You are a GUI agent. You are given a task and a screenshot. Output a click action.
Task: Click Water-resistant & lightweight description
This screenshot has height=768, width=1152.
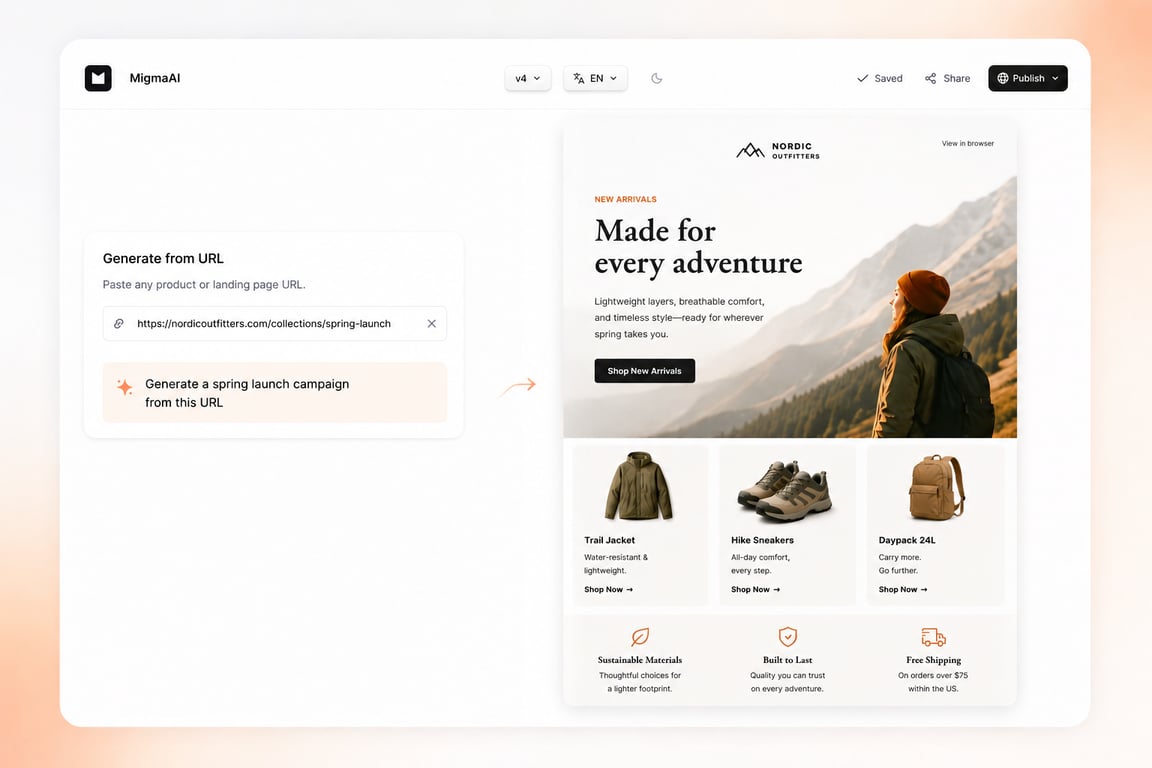(616, 564)
